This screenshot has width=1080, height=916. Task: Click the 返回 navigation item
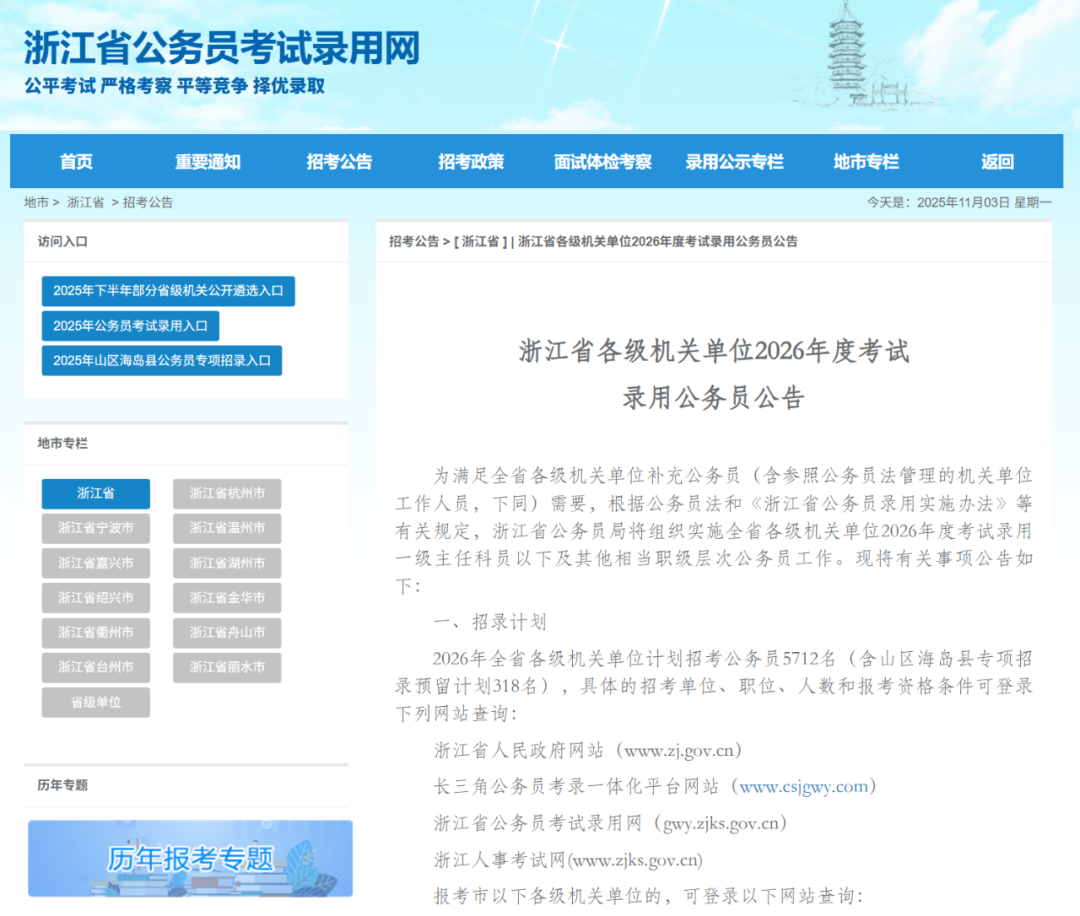[x=997, y=162]
